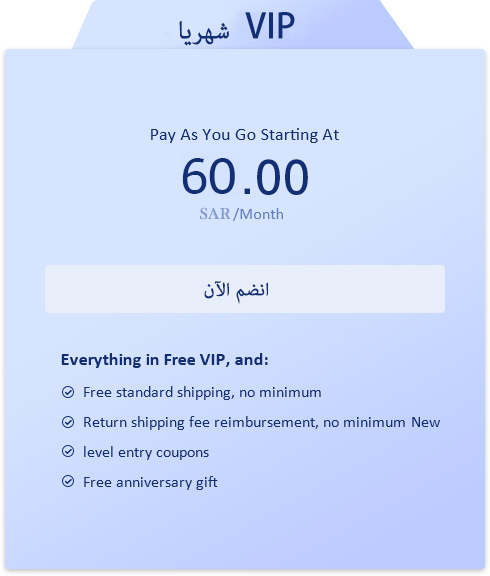490x576 pixels.
Task: Click the checkmark icon beside level entry coupons
Action: point(68,451)
